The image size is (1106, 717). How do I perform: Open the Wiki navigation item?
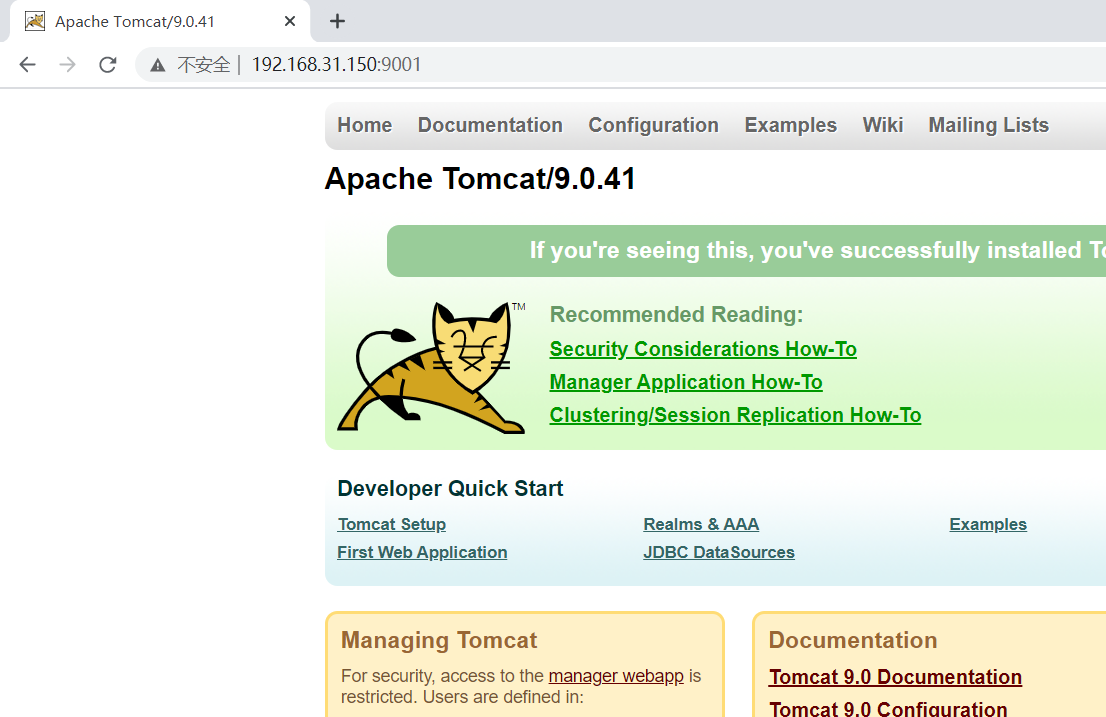coord(882,125)
